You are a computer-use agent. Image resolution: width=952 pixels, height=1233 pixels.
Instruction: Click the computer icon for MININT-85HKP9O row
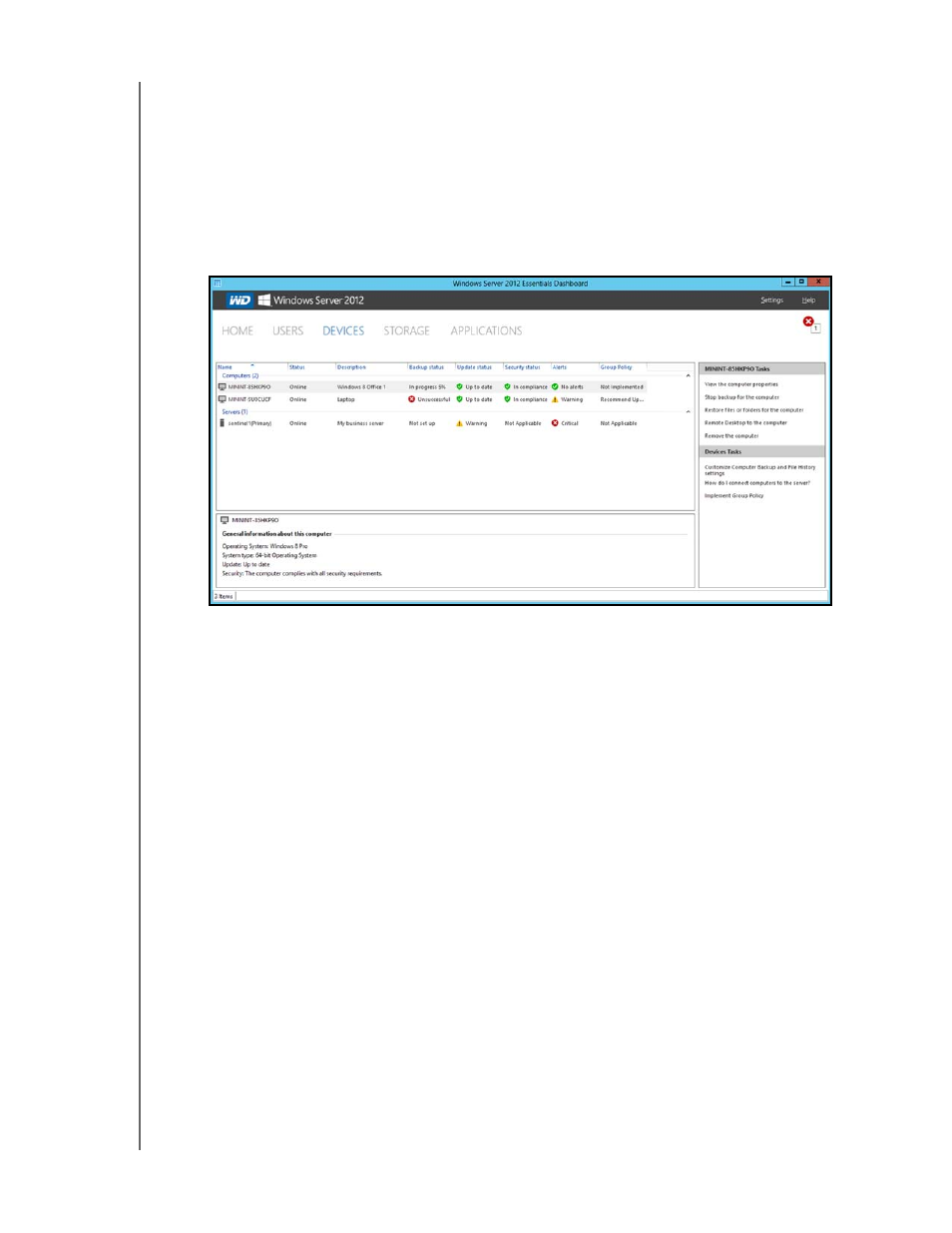(x=223, y=386)
